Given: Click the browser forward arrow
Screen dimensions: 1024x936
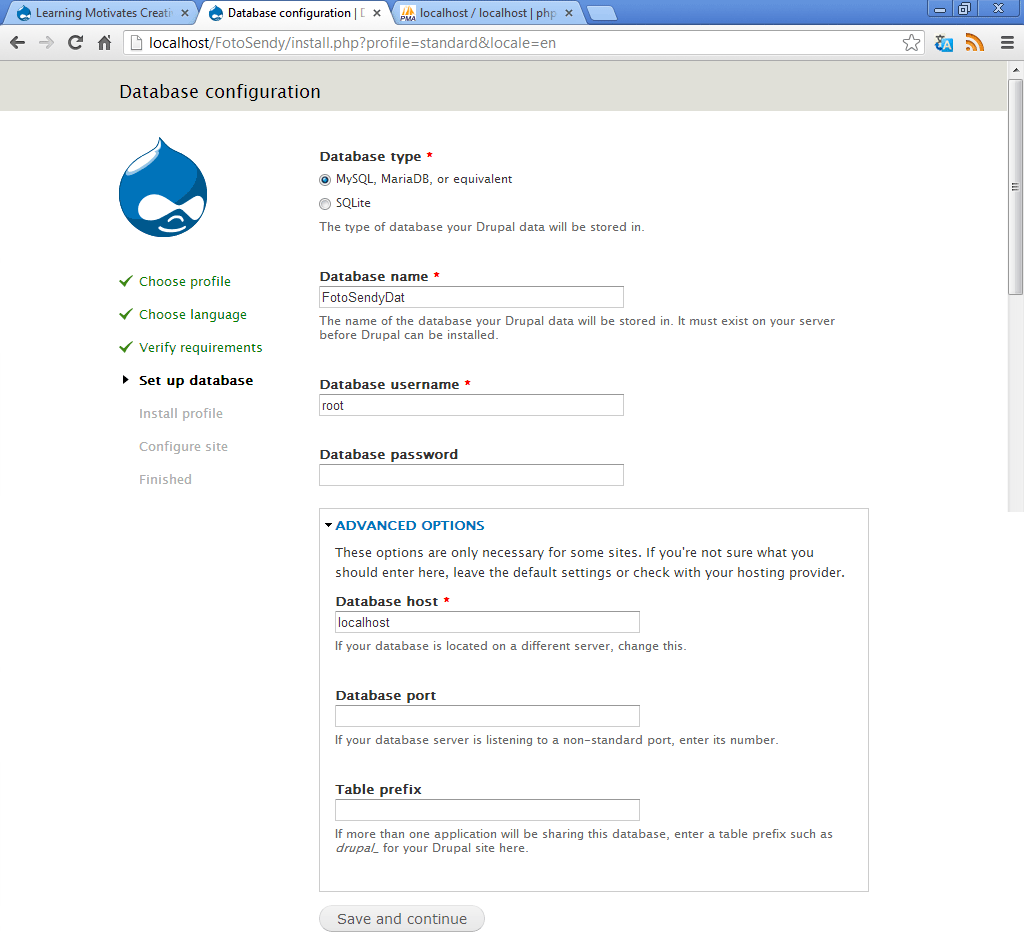Looking at the screenshot, I should point(46,43).
